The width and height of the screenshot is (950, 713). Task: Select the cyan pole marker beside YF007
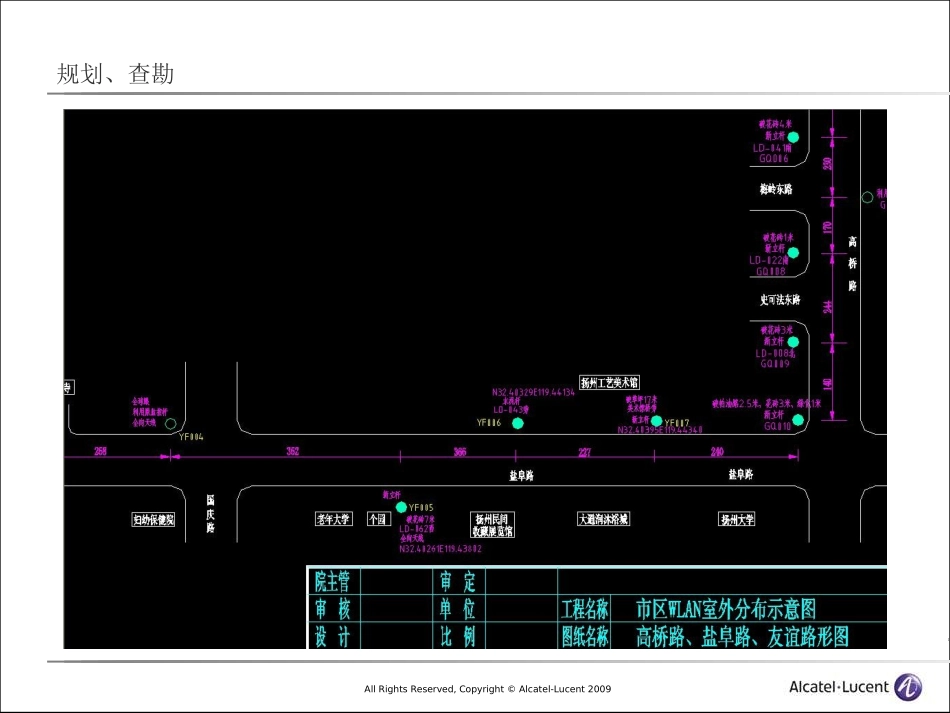(x=656, y=421)
